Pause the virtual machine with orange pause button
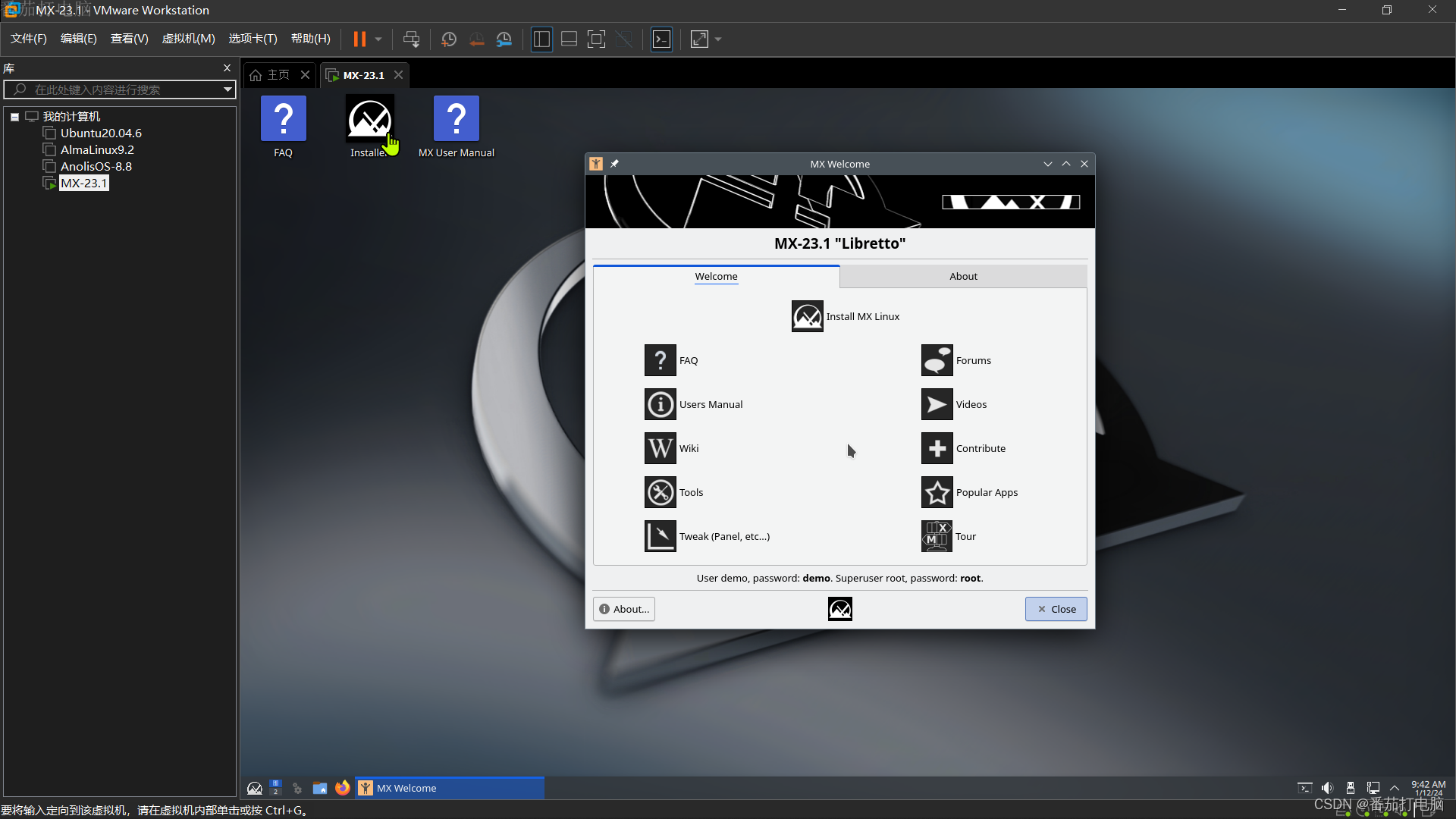Image resolution: width=1456 pixels, height=819 pixels. (359, 39)
